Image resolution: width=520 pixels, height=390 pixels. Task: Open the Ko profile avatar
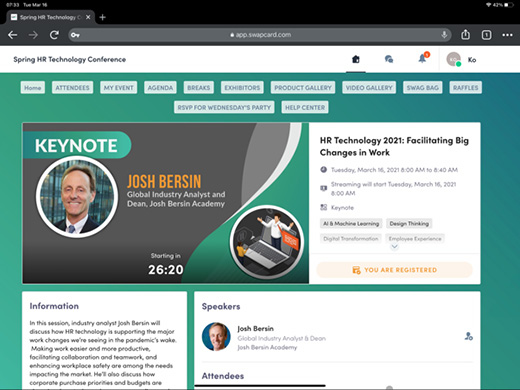click(x=454, y=60)
